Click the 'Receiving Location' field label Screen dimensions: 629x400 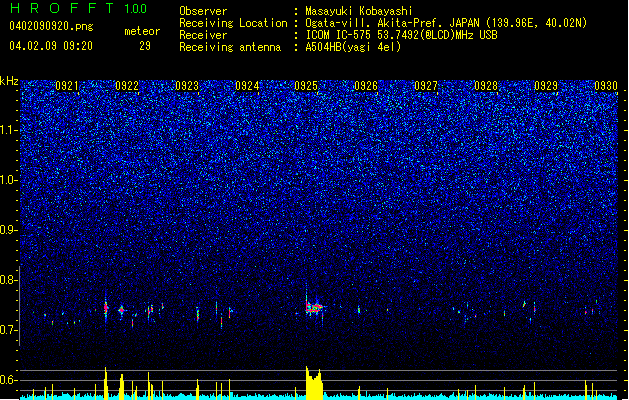click(233, 23)
